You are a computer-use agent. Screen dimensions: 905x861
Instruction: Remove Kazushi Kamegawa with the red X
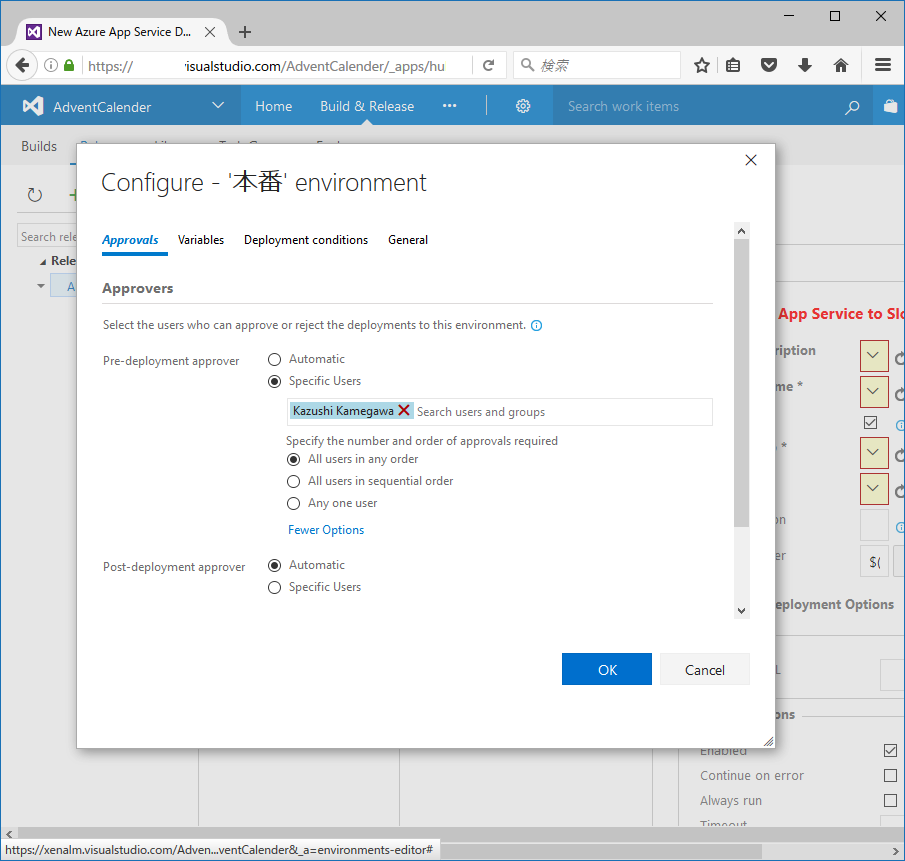coord(404,410)
